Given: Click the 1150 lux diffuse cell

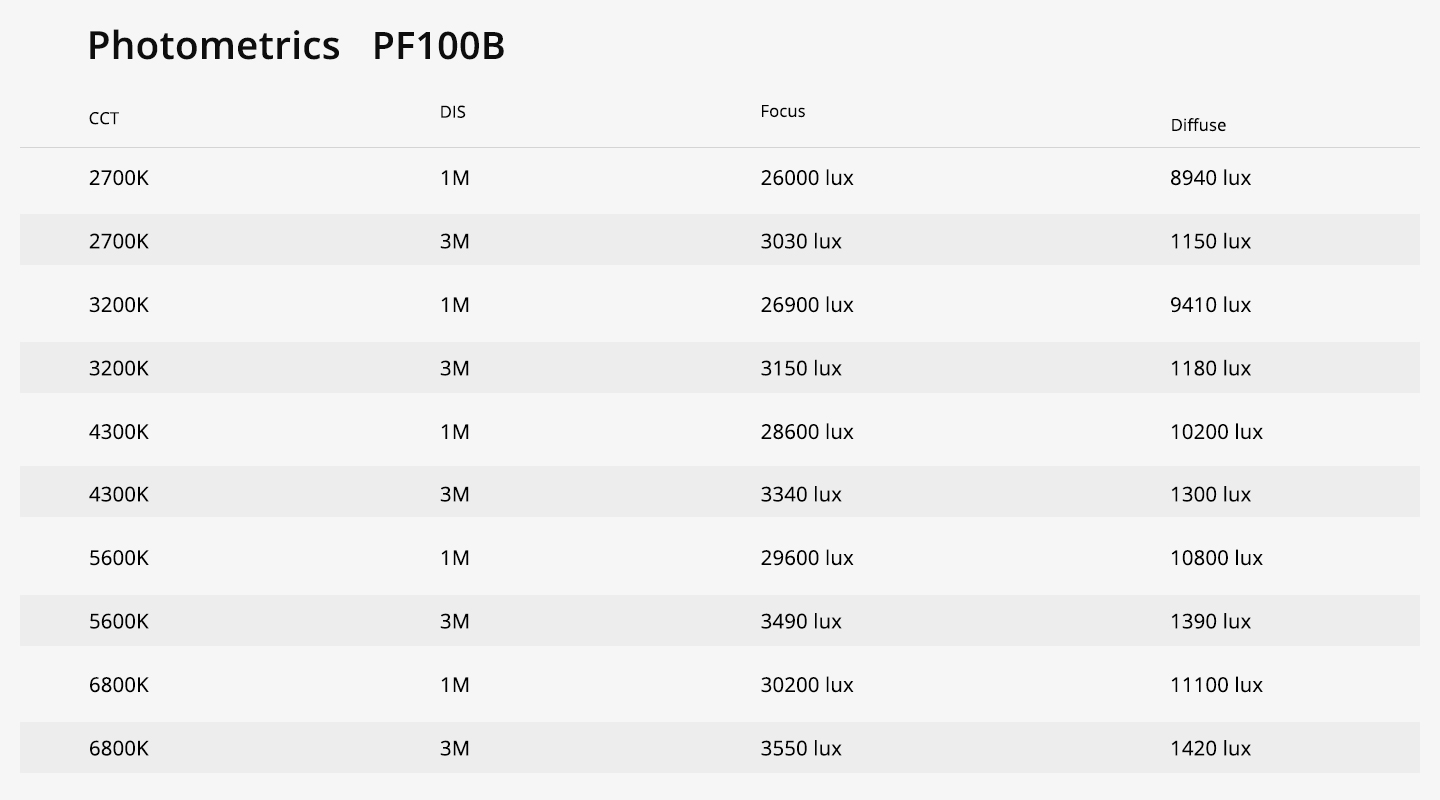Looking at the screenshot, I should tap(1211, 241).
